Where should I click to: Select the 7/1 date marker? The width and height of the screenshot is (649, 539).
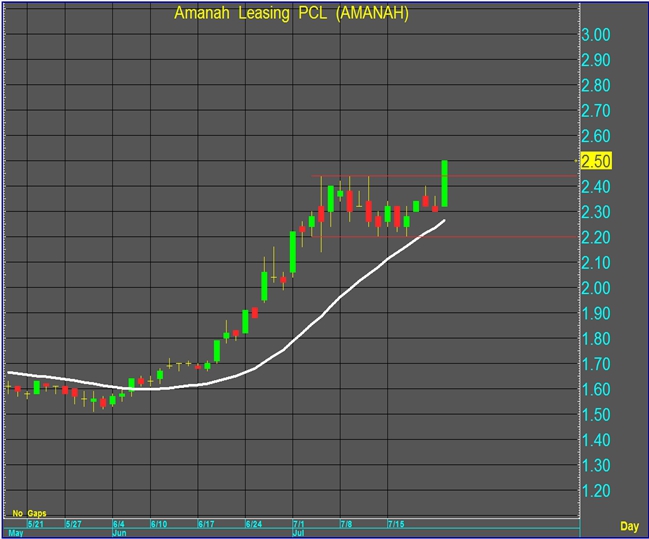click(x=298, y=524)
